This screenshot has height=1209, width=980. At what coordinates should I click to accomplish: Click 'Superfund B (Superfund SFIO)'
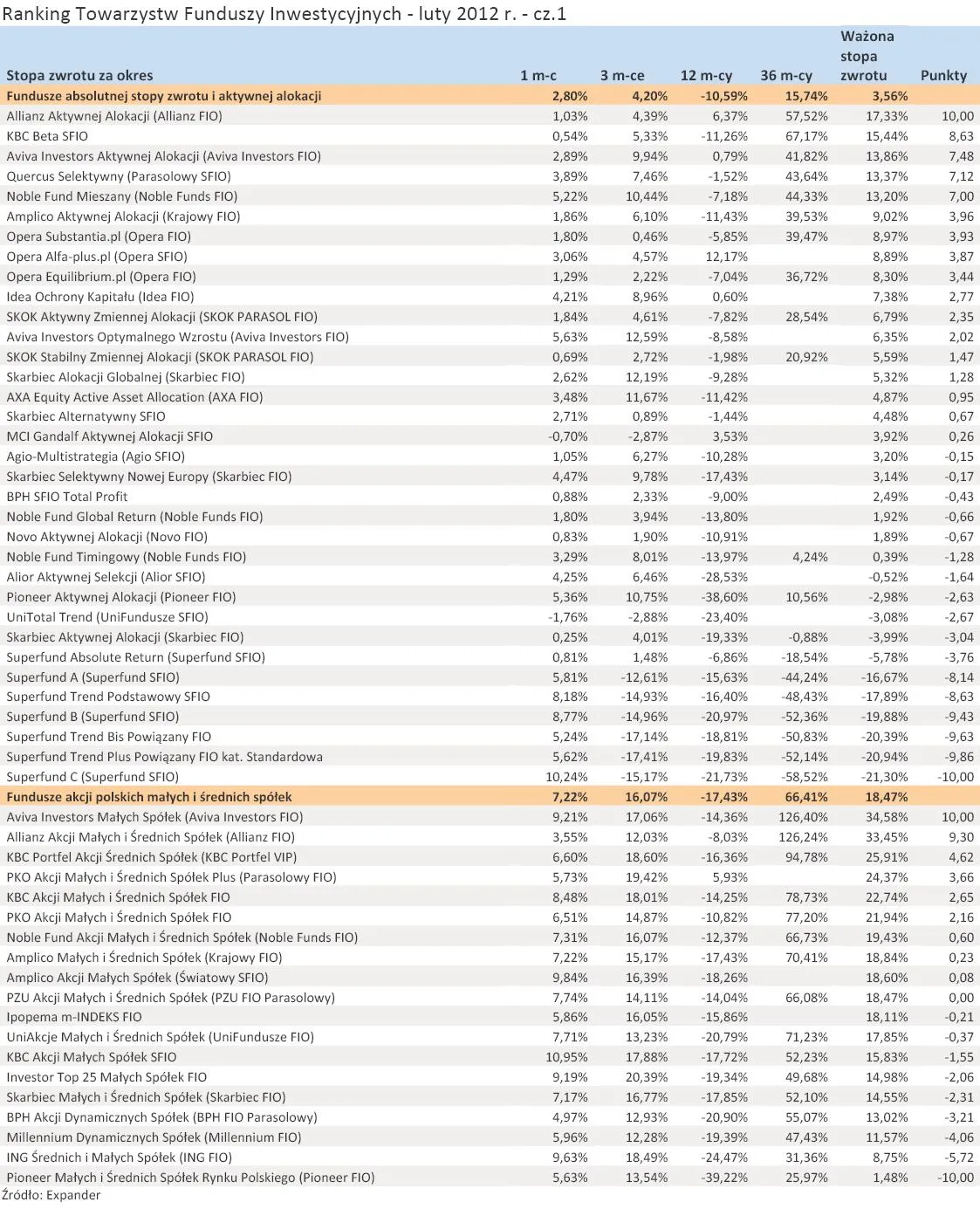pyautogui.click(x=93, y=717)
